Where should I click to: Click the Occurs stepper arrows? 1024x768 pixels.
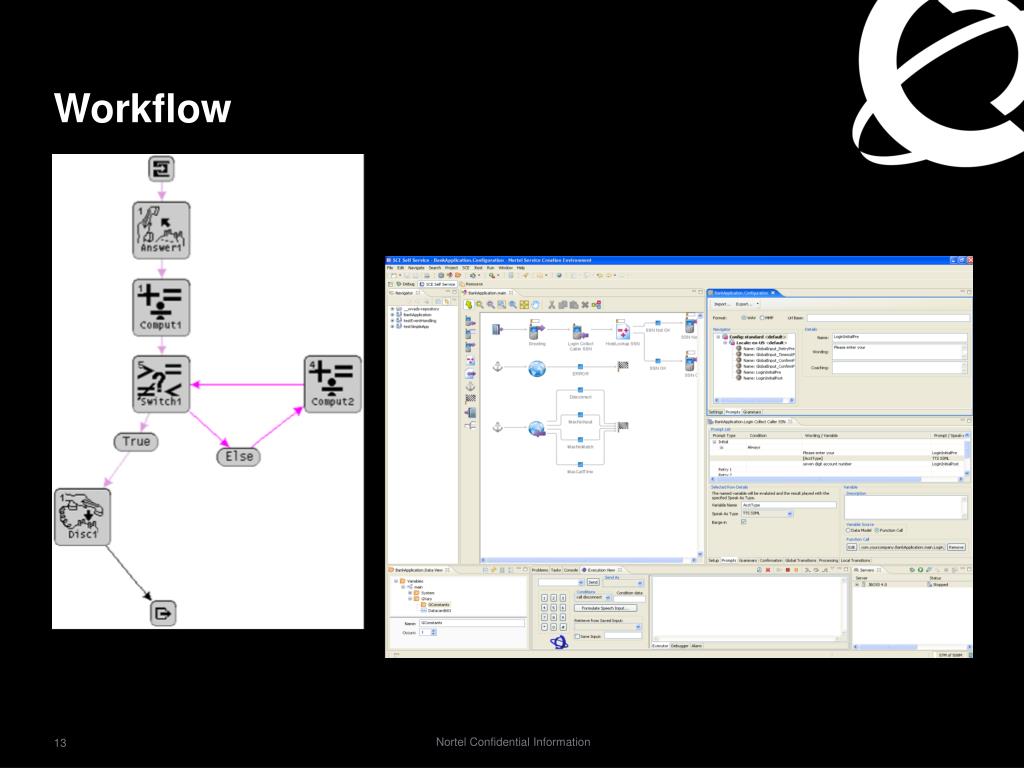434,632
